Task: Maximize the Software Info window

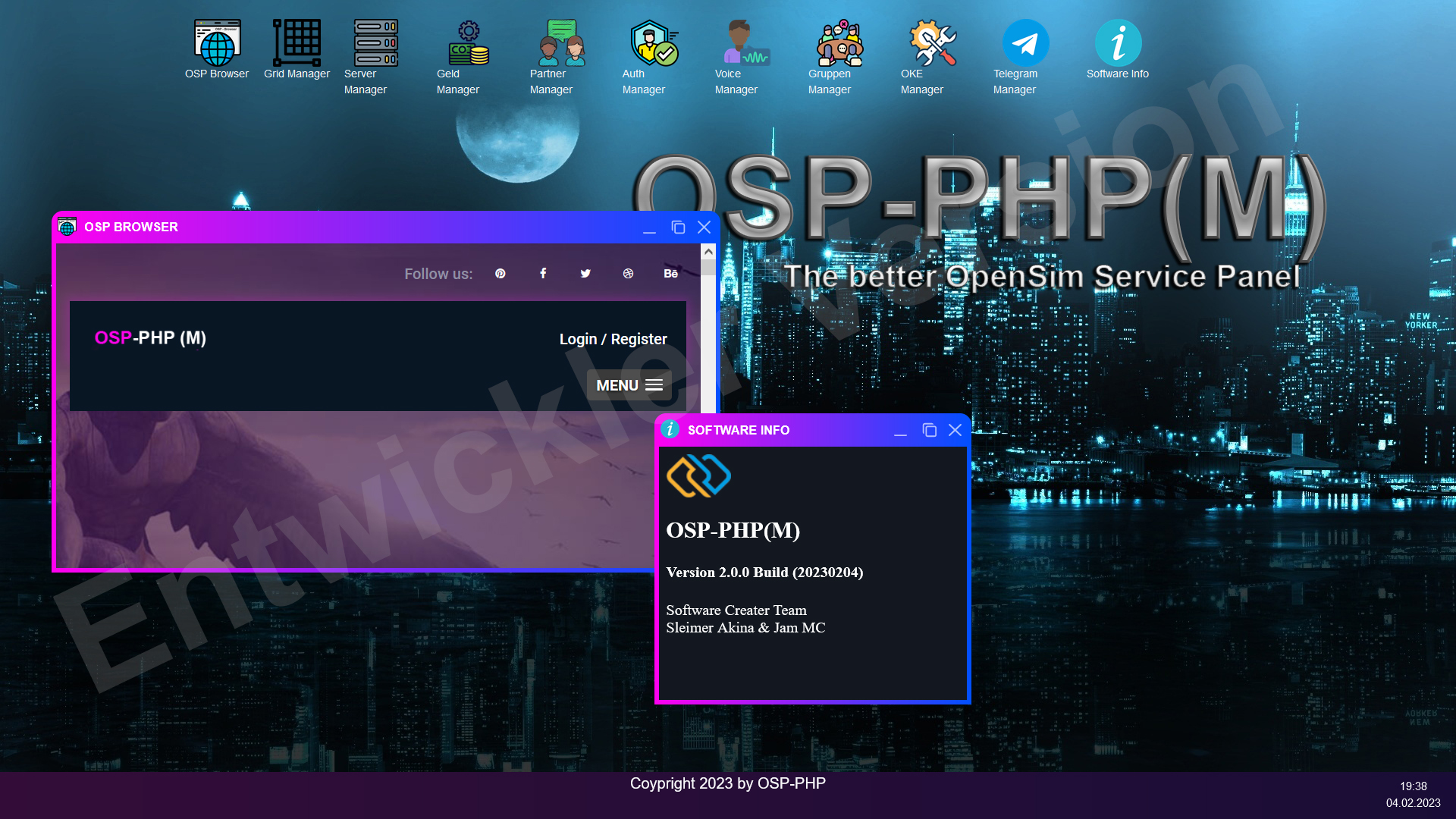Action: pos(929,430)
